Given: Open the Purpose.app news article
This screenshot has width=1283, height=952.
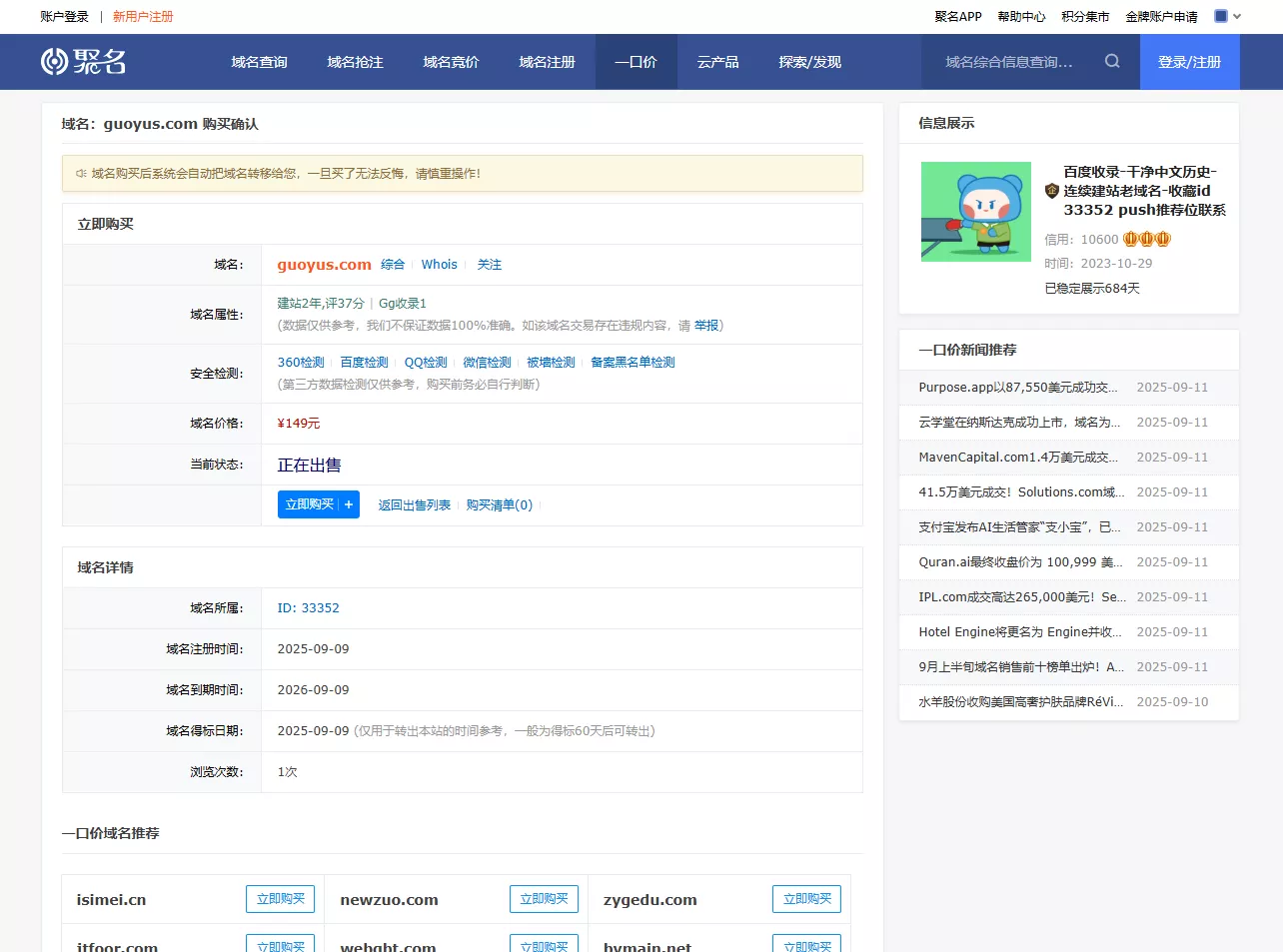Looking at the screenshot, I should click(1017, 388).
